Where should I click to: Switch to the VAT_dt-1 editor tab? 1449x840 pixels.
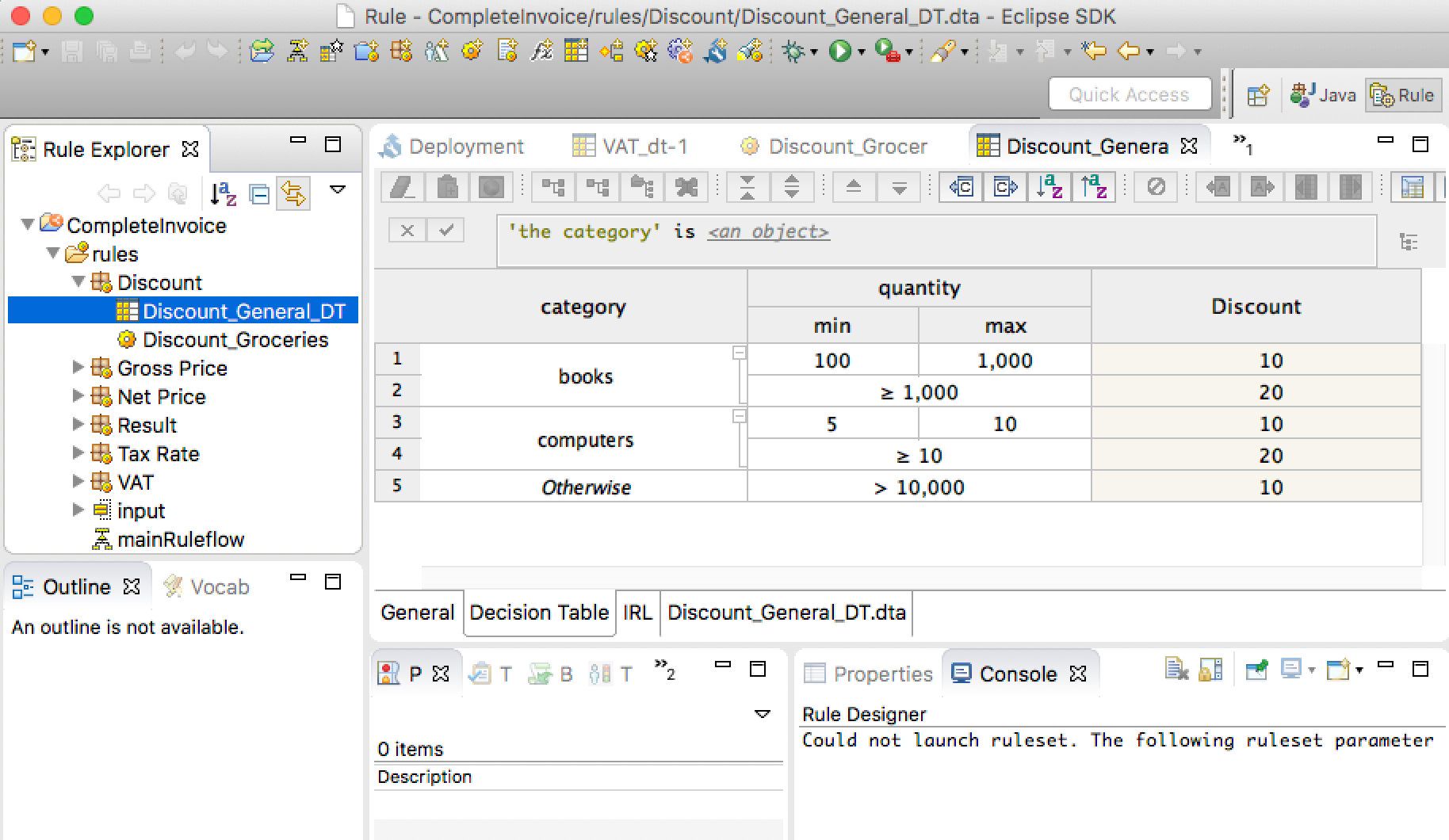[630, 147]
